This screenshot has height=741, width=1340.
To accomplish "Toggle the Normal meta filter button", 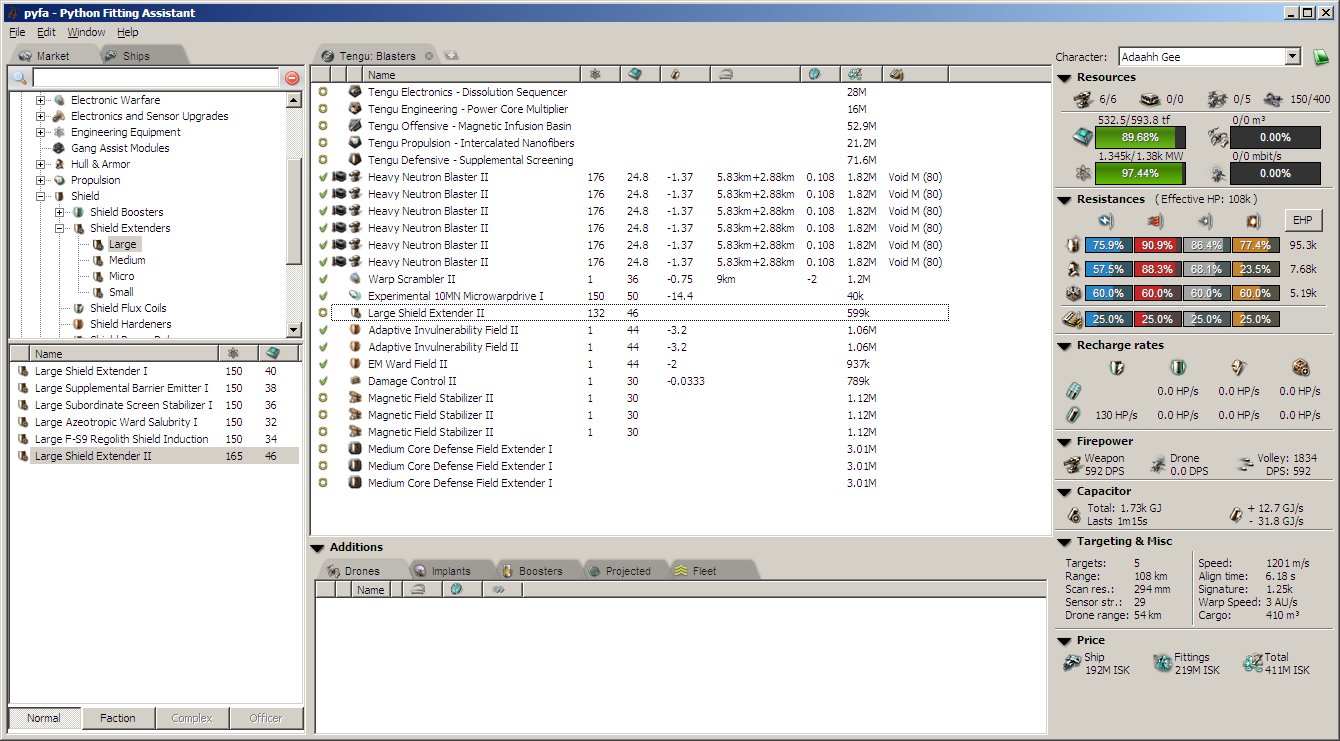I will click(x=44, y=718).
